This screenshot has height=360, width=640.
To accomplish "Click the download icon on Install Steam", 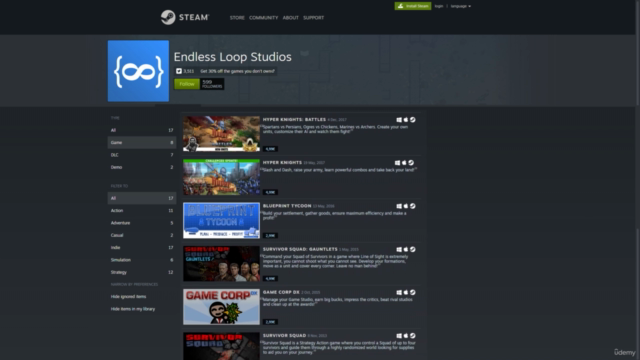I will tap(400, 6).
